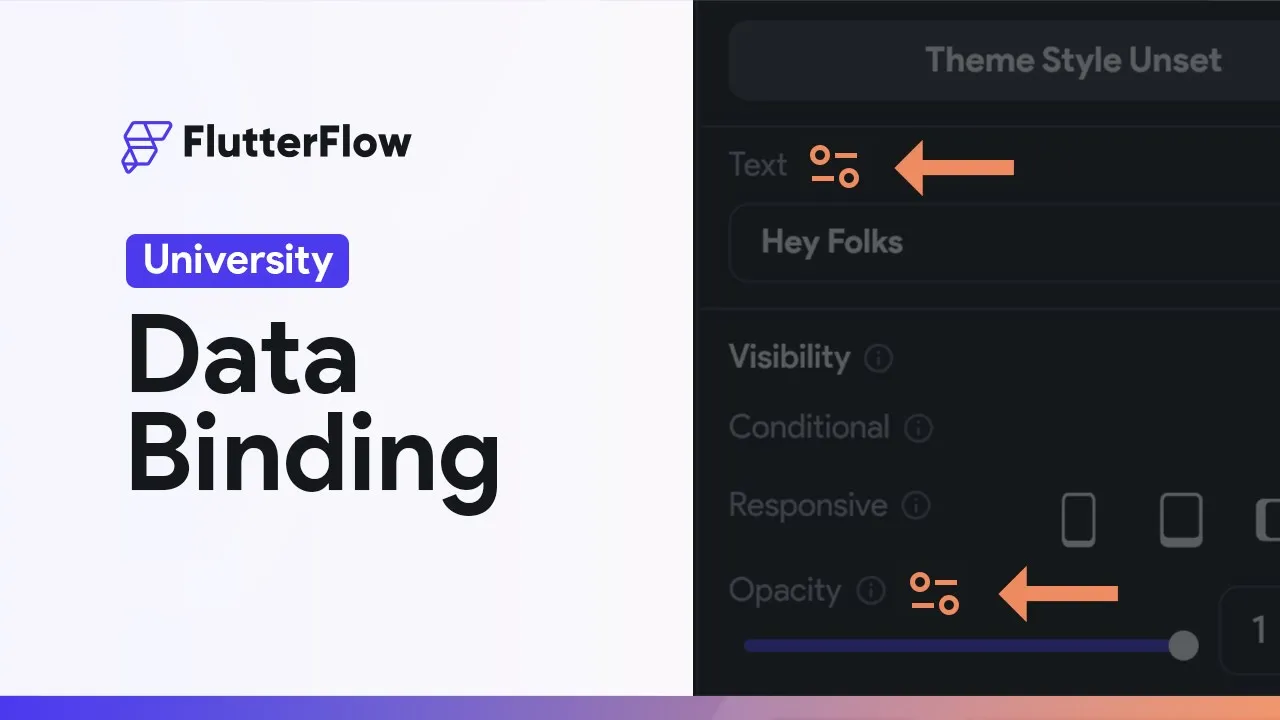The width and height of the screenshot is (1280, 720).
Task: Click the orange arrow pointing at Text binding
Action: [954, 168]
